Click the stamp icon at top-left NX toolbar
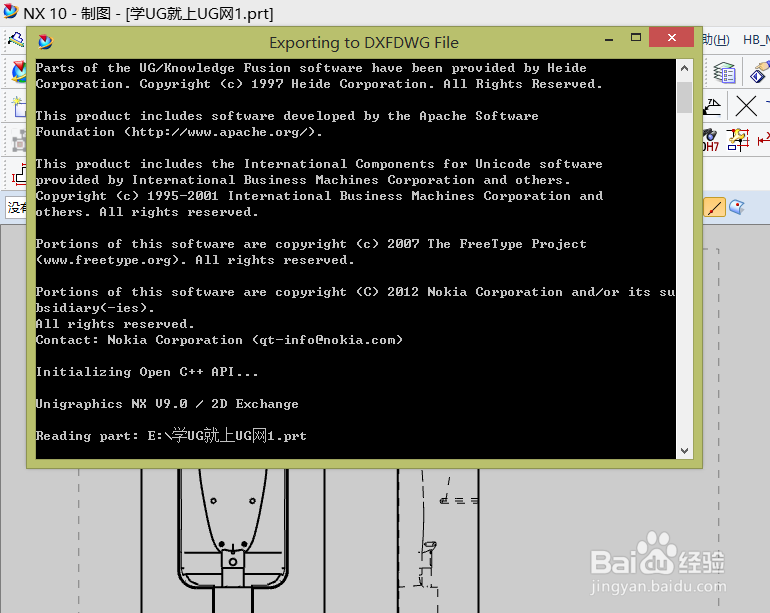This screenshot has width=770, height=613. pos(15,40)
